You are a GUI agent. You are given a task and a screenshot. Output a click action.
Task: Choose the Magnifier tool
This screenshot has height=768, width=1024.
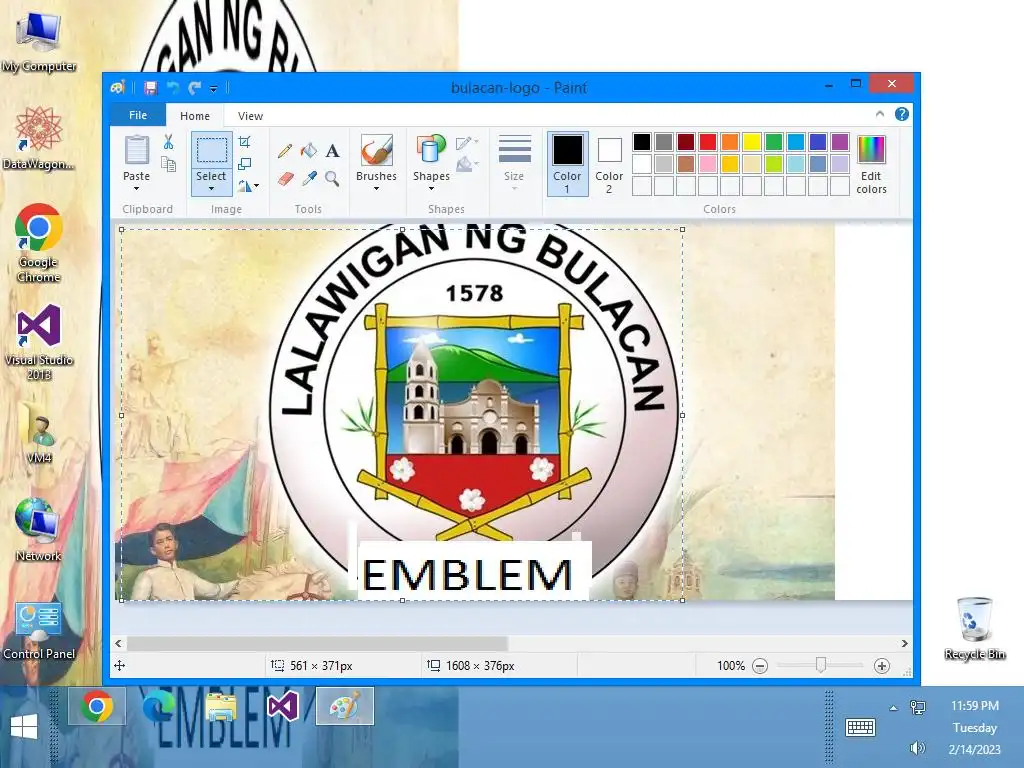pos(332,178)
